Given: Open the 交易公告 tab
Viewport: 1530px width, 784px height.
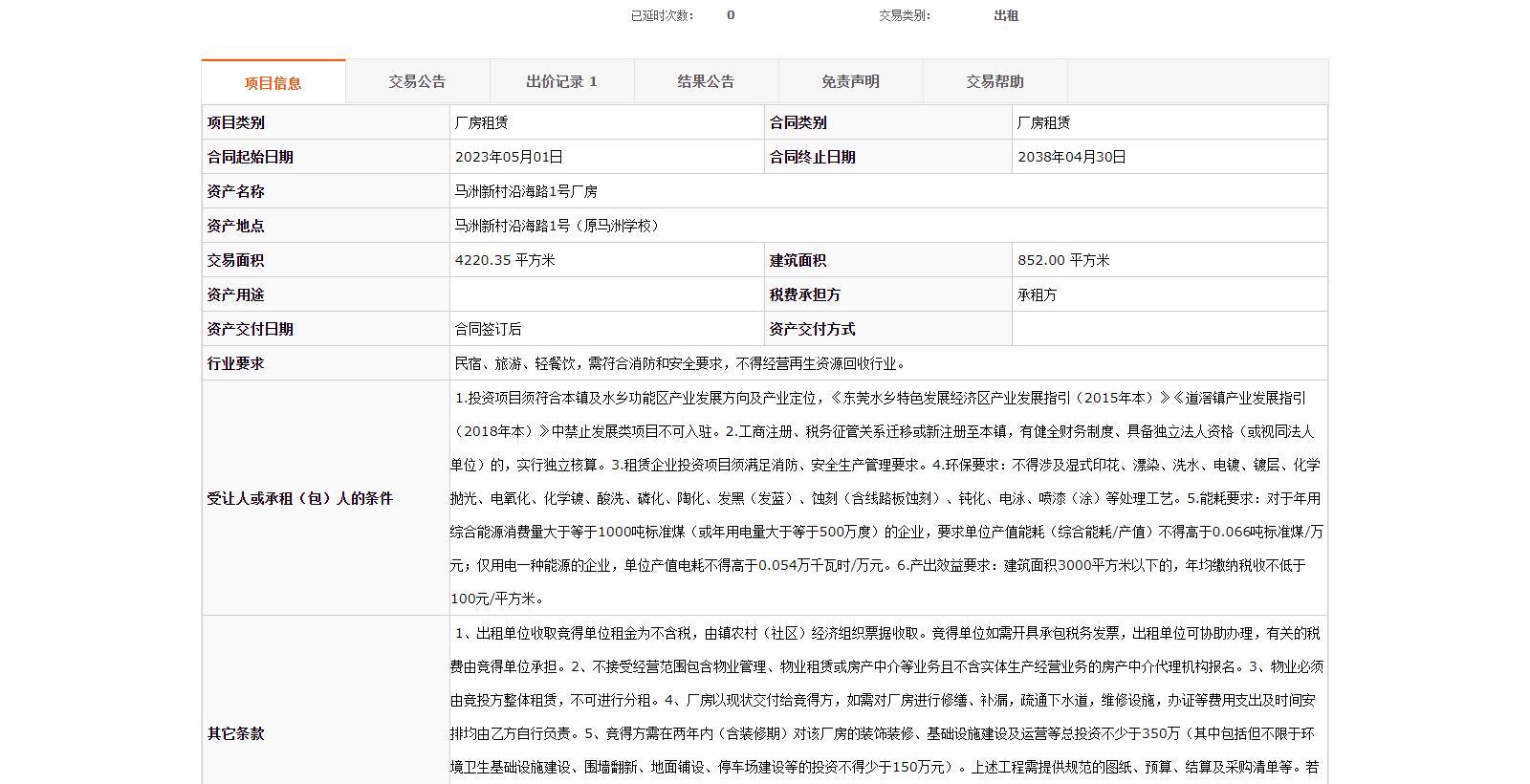Looking at the screenshot, I should [x=417, y=82].
